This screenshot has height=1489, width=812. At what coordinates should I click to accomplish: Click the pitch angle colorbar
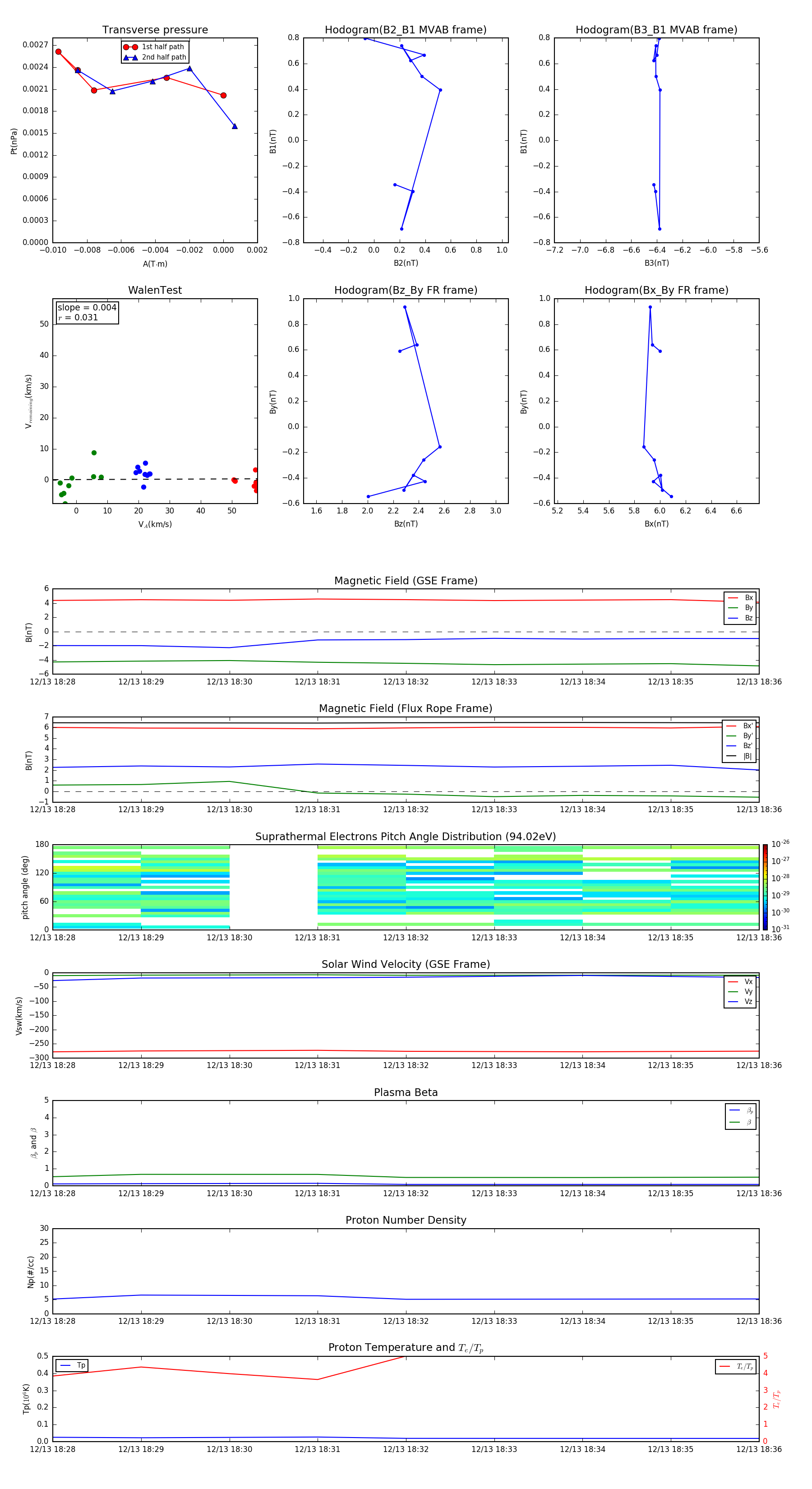point(765,887)
